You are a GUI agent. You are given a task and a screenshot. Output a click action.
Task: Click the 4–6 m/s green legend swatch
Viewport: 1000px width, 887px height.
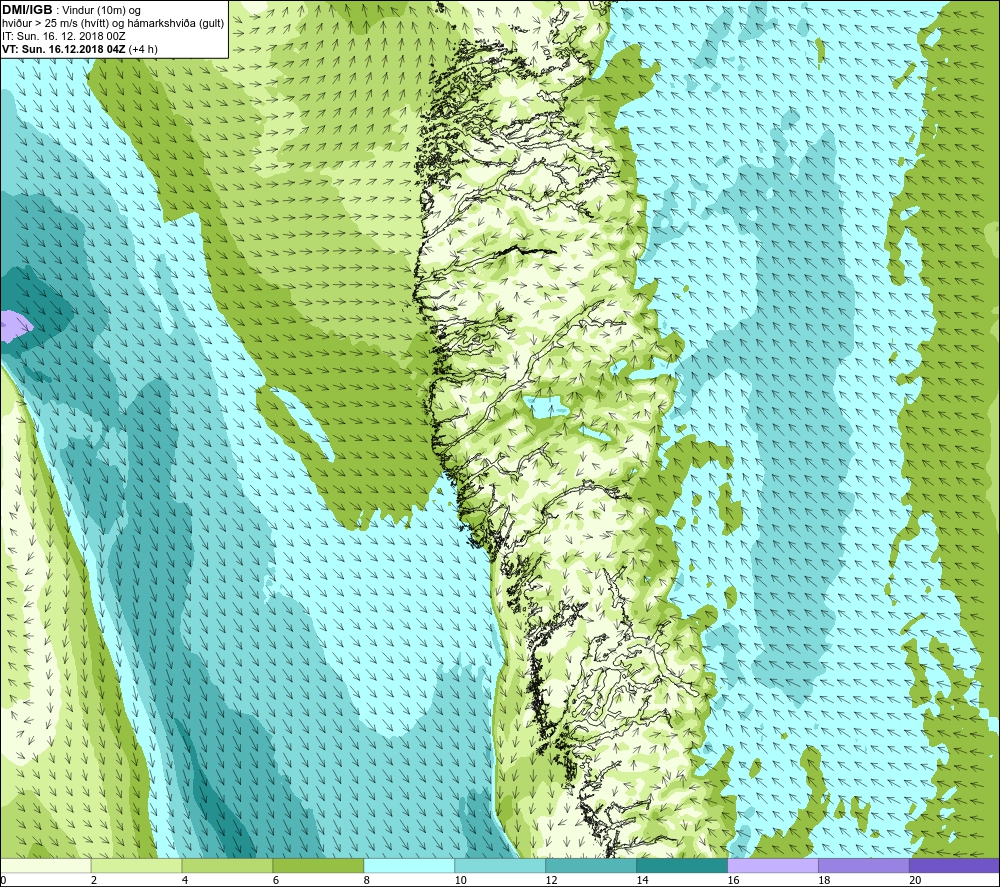point(227,865)
